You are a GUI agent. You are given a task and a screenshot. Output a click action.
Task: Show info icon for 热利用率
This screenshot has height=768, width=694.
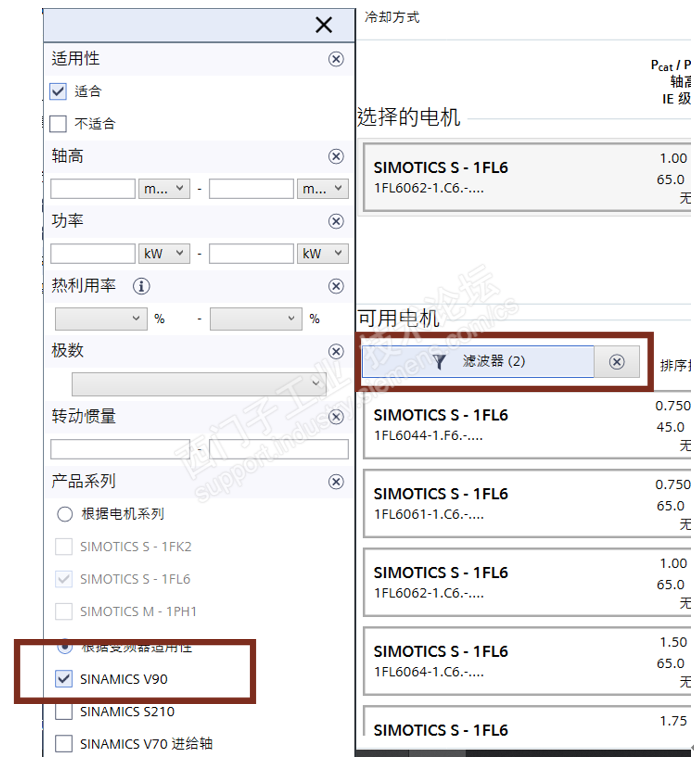tap(141, 286)
